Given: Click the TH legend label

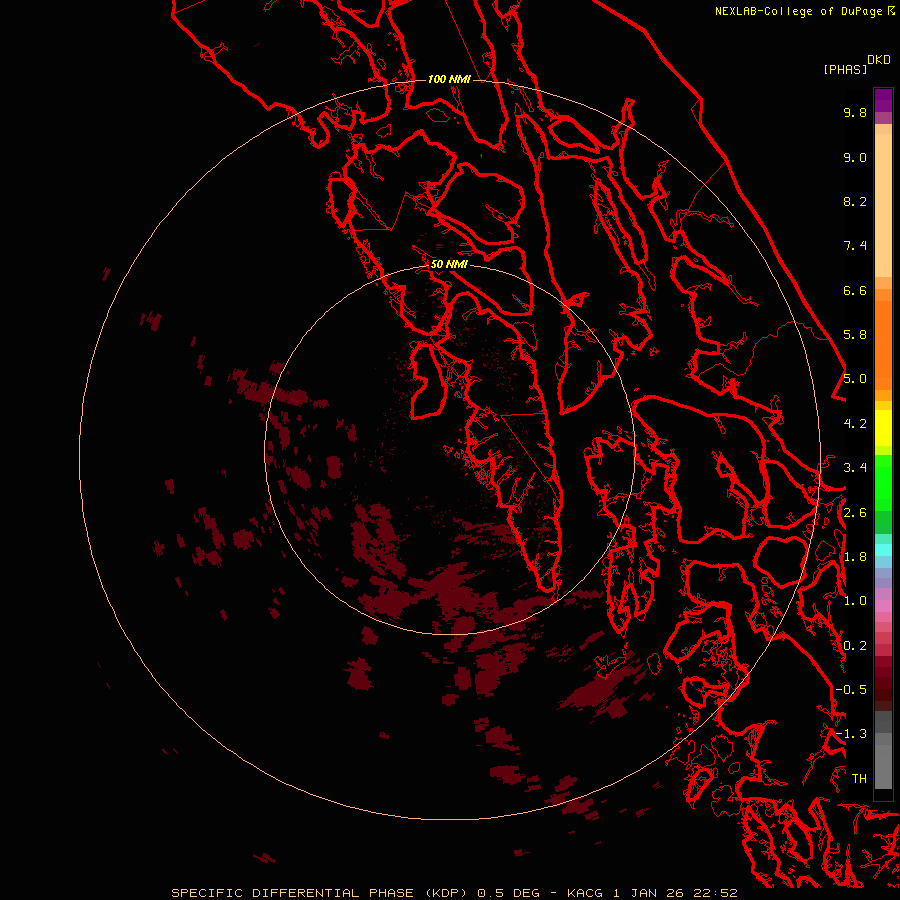Looking at the screenshot, I should (x=859, y=778).
